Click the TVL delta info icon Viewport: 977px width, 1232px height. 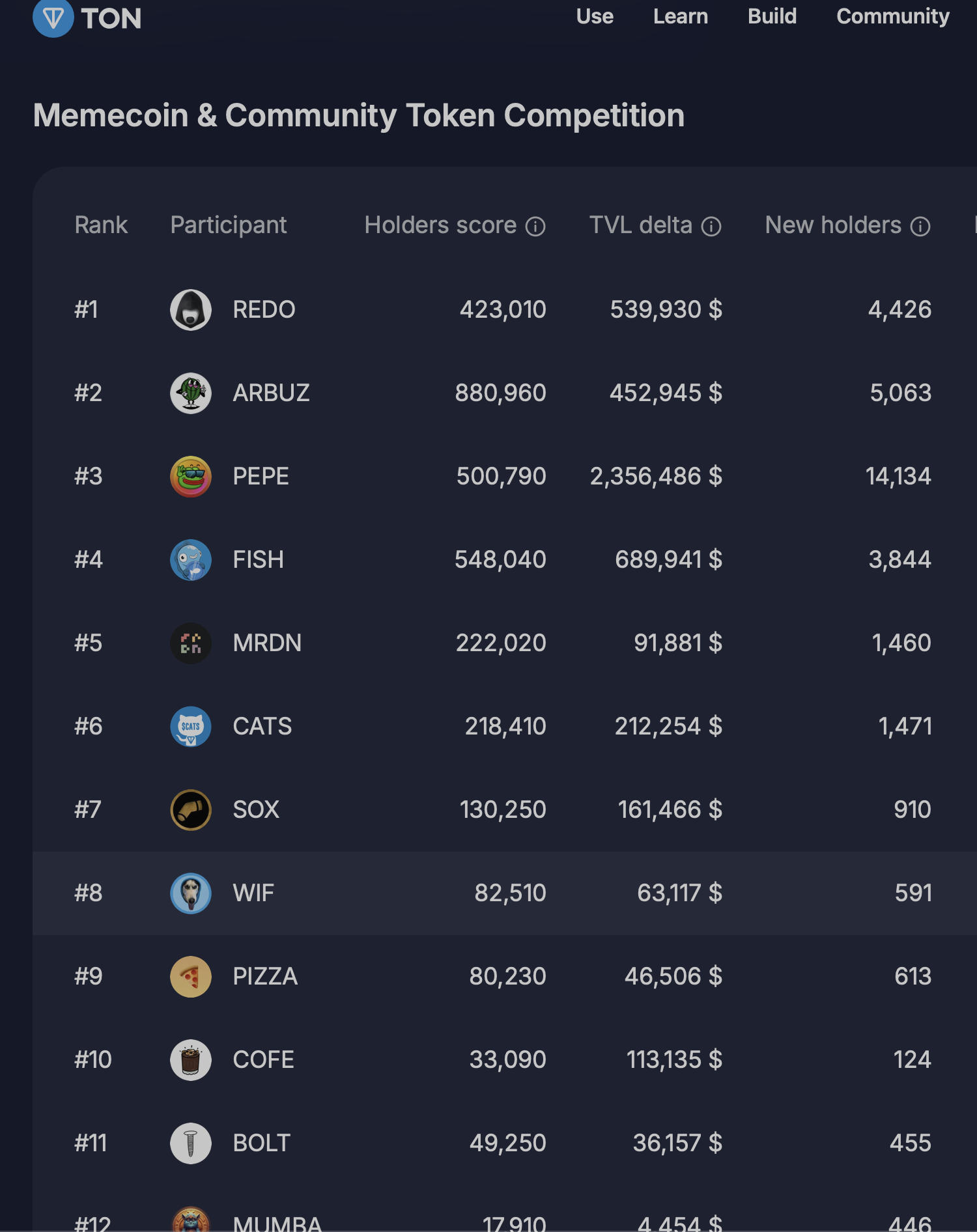(x=711, y=227)
